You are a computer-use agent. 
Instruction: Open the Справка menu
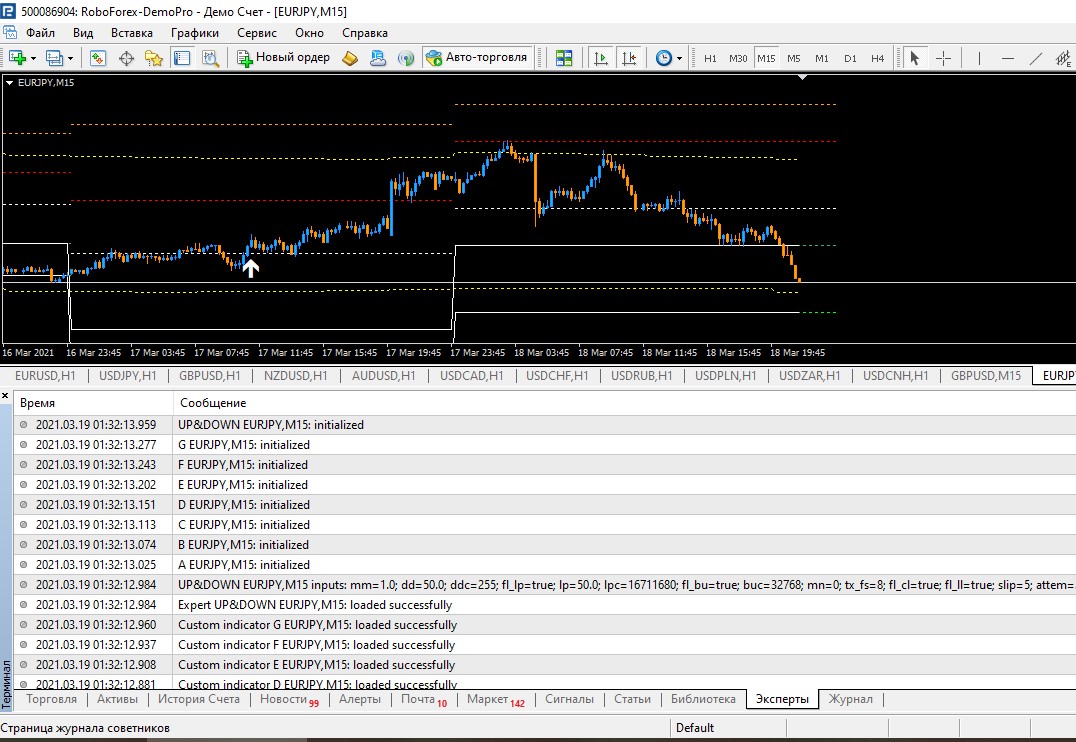(x=365, y=32)
